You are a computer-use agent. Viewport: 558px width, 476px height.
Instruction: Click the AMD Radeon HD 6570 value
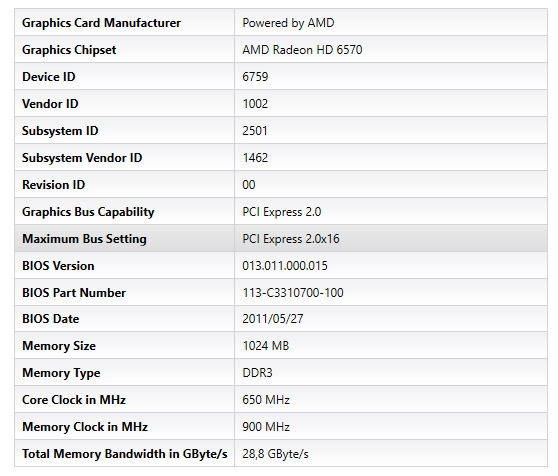click(302, 50)
